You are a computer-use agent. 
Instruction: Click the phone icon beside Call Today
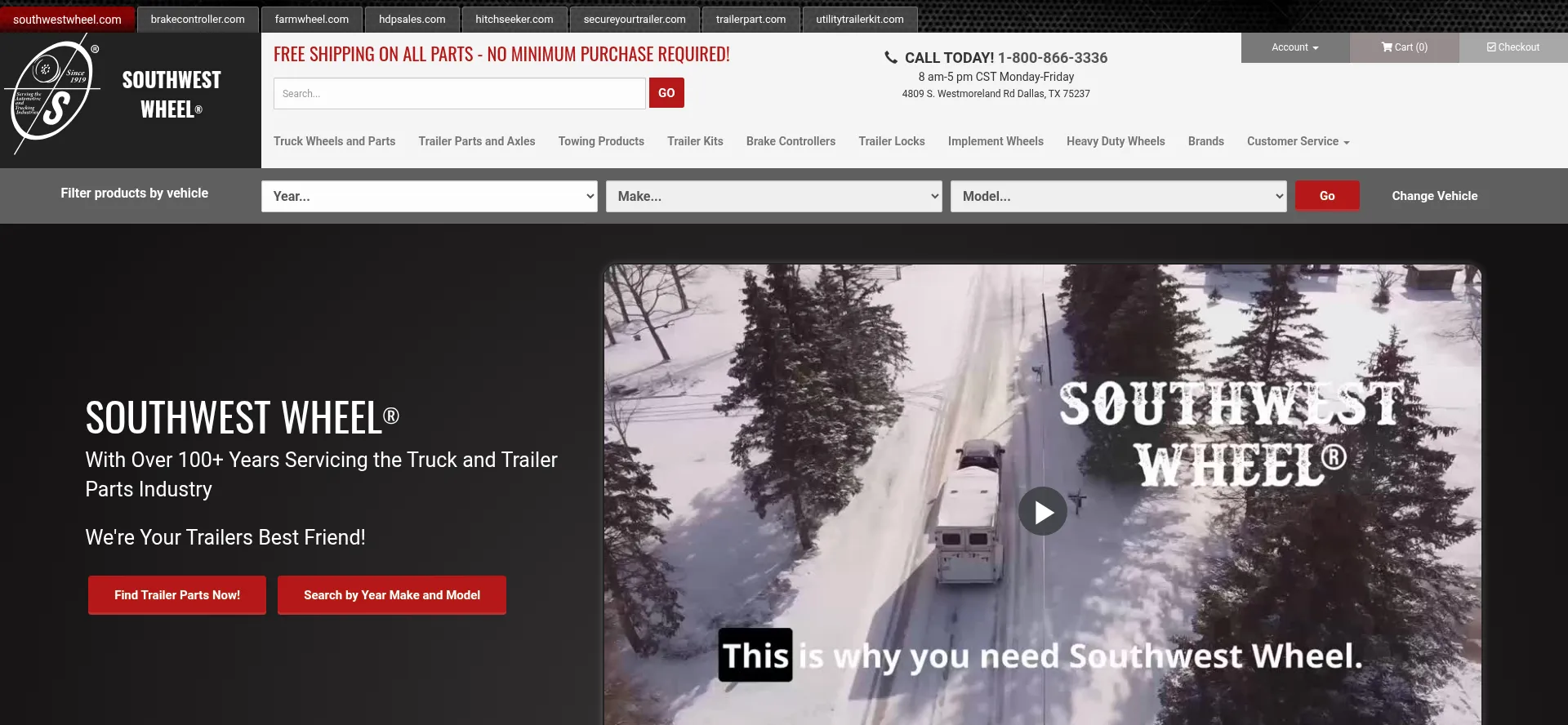891,57
